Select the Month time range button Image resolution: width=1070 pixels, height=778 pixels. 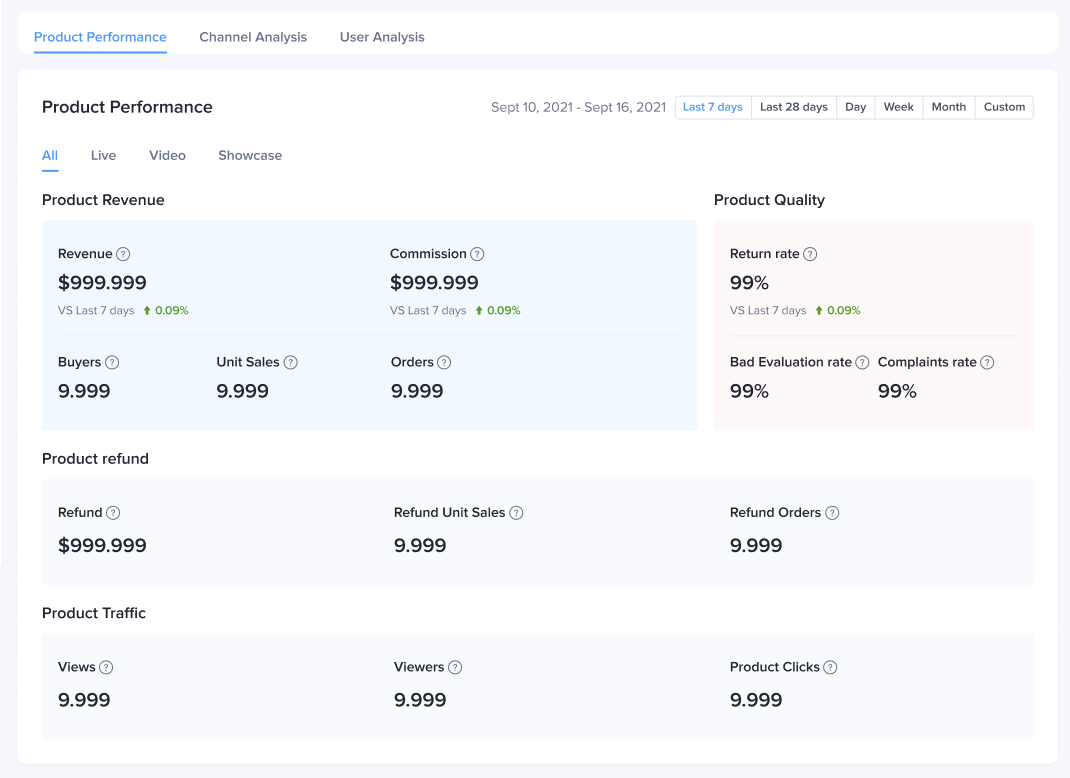coord(948,107)
